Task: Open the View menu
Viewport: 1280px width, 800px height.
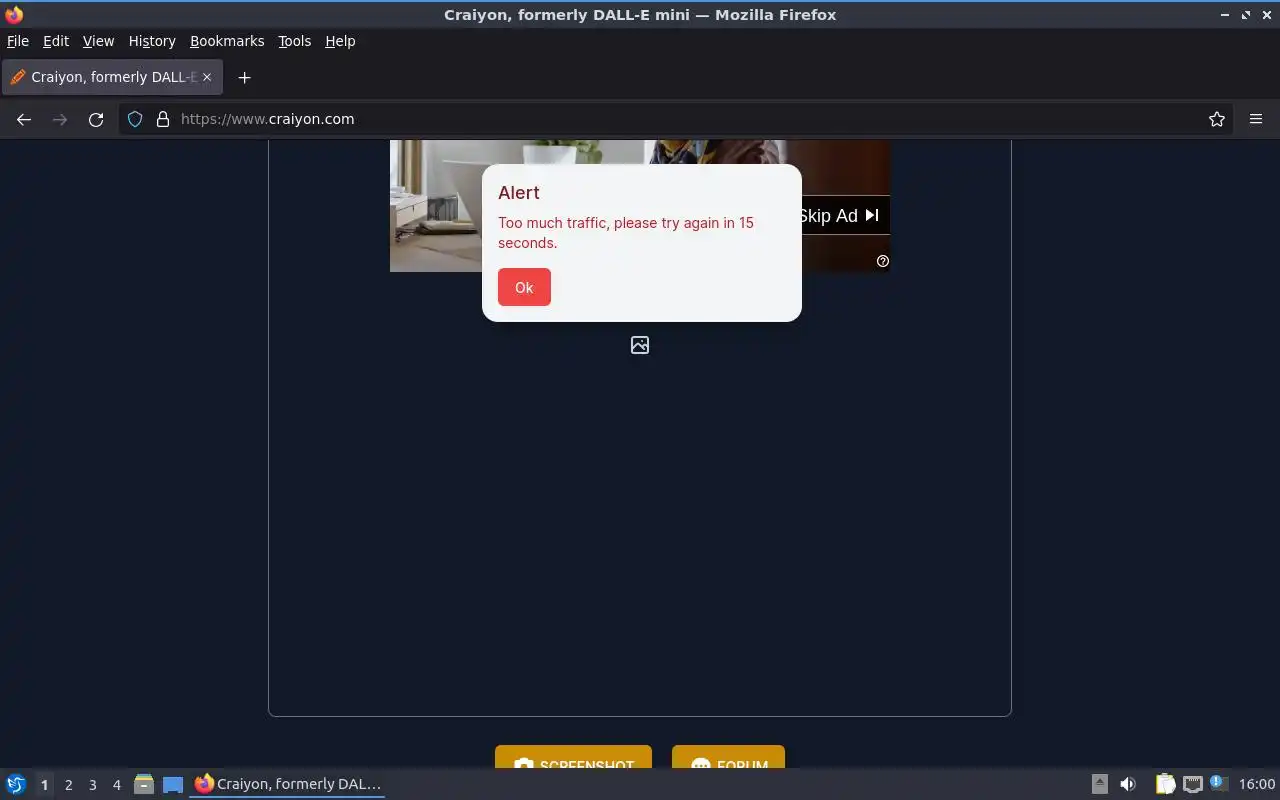Action: [98, 41]
